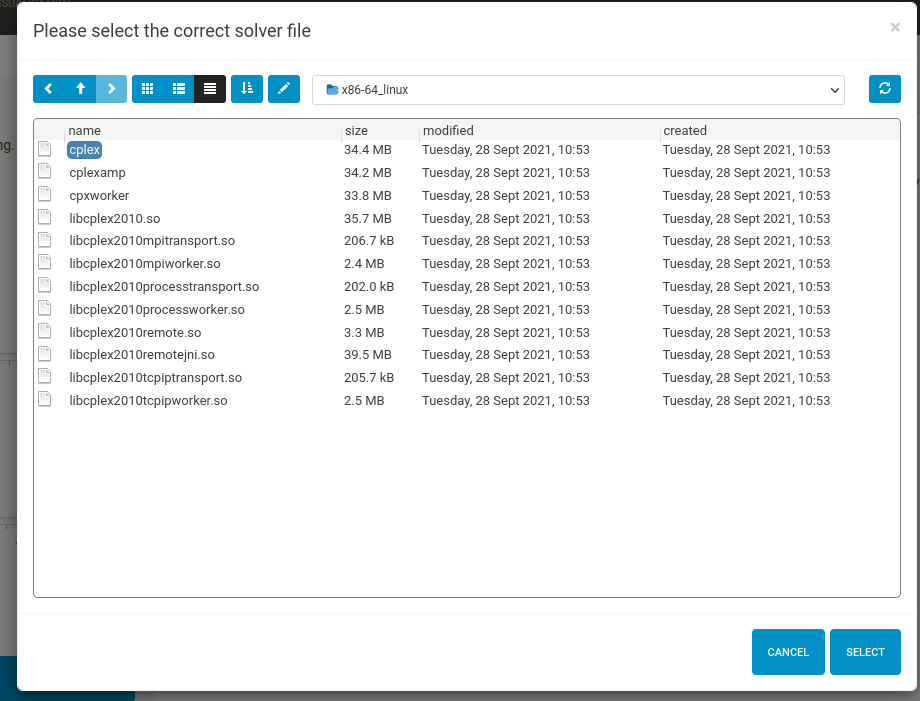
Task: Navigate up to parent folder
Action: 80,89
